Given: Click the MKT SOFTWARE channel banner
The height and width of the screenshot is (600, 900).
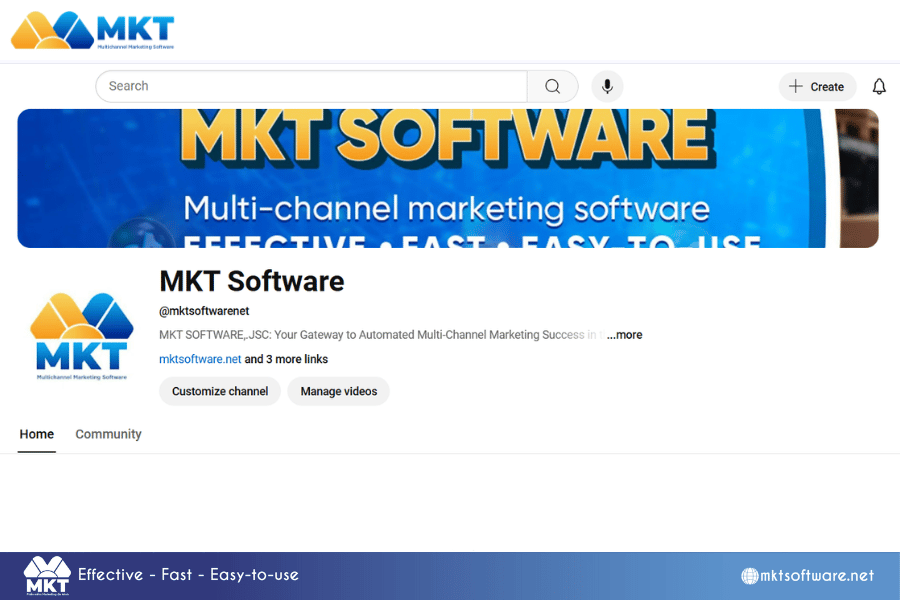Looking at the screenshot, I should click(x=448, y=179).
